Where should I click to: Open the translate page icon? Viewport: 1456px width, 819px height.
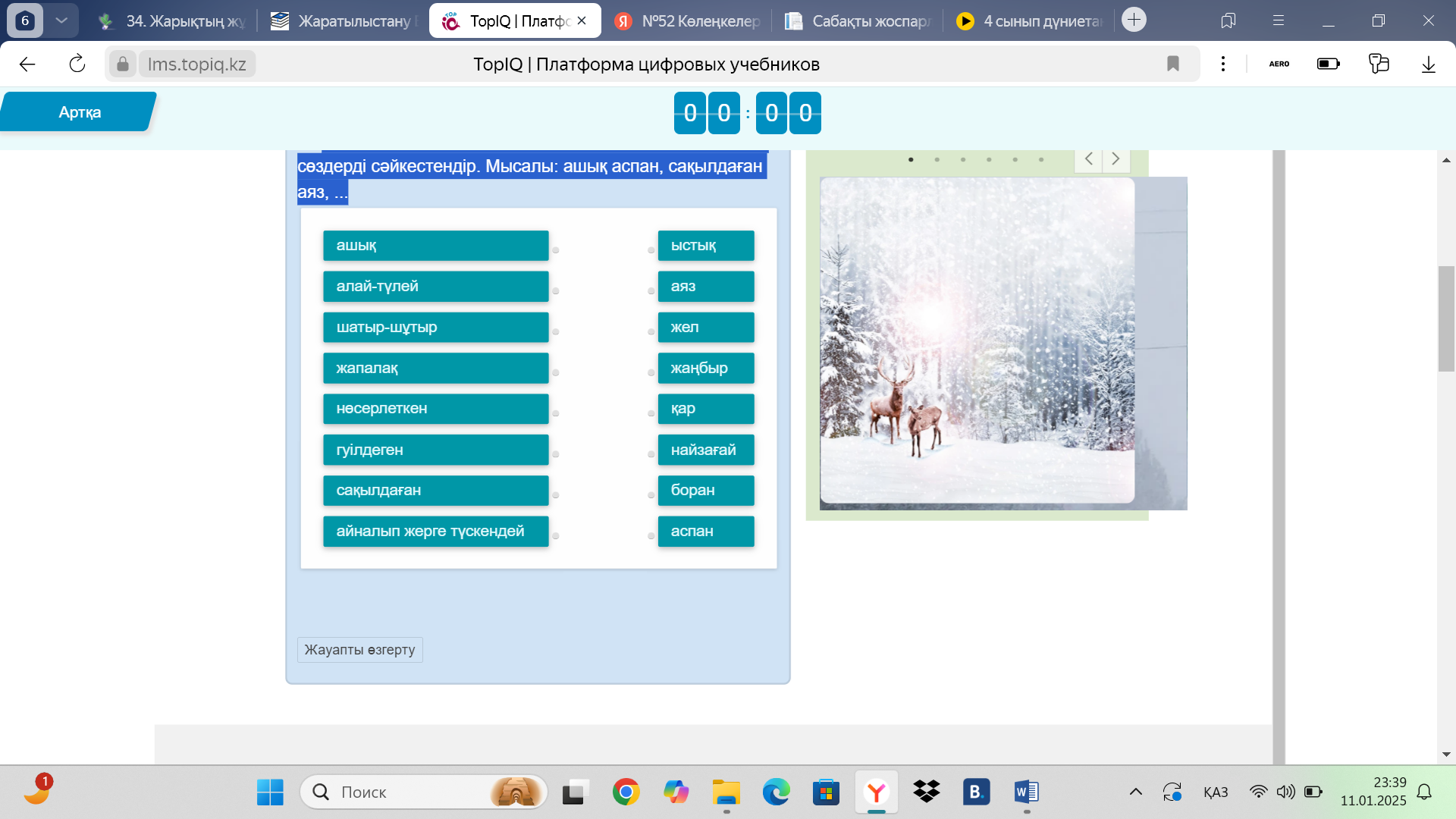[1378, 64]
